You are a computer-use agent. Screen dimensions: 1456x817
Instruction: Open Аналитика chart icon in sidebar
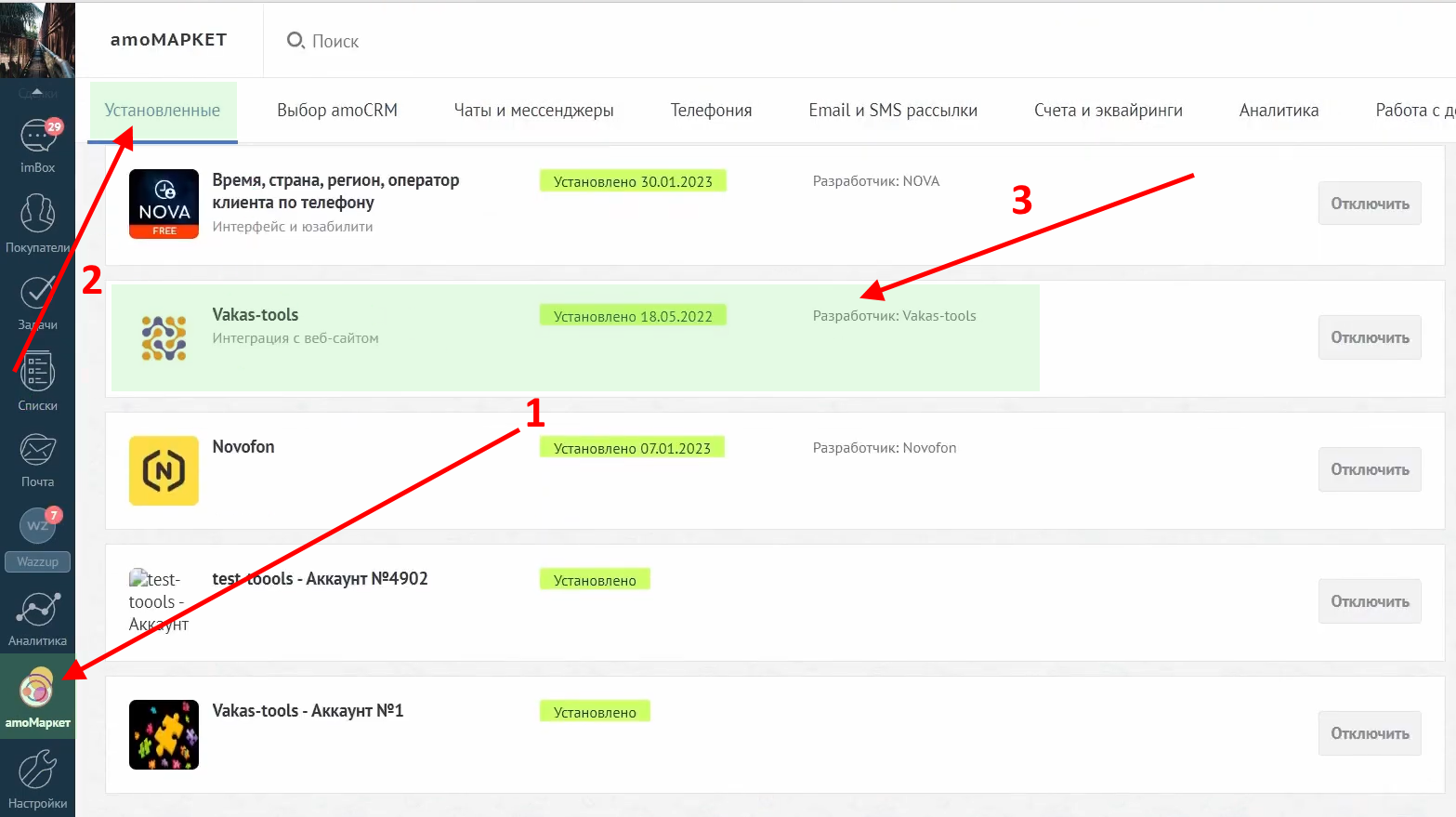37,611
